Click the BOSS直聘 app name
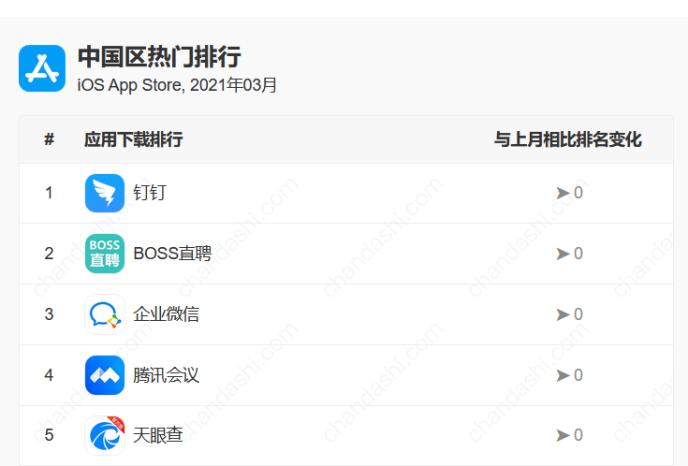 coord(172,254)
